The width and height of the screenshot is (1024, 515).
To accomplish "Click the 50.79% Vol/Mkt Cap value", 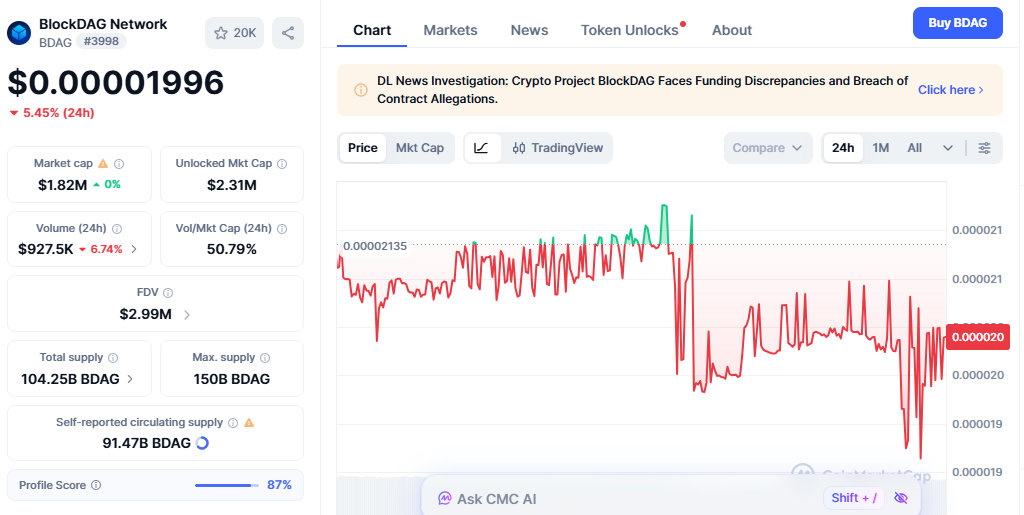I will click(x=232, y=249).
